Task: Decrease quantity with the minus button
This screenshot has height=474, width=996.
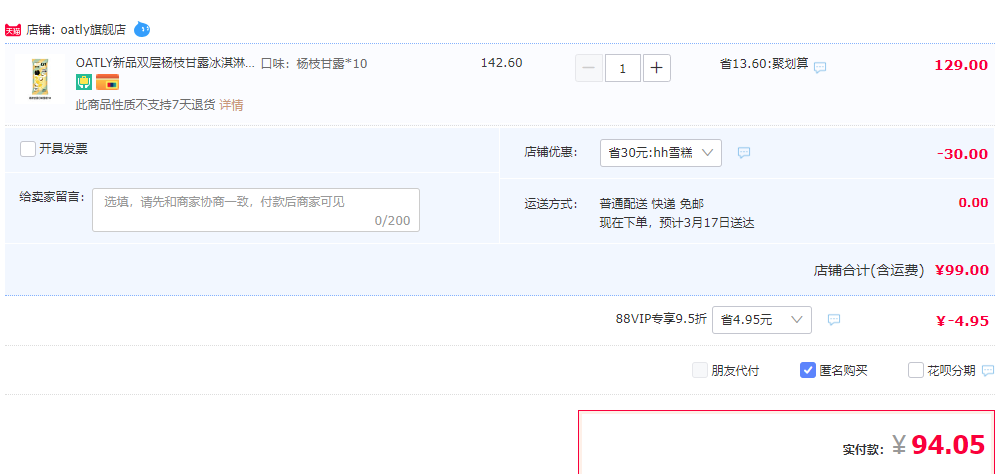Action: coord(589,69)
